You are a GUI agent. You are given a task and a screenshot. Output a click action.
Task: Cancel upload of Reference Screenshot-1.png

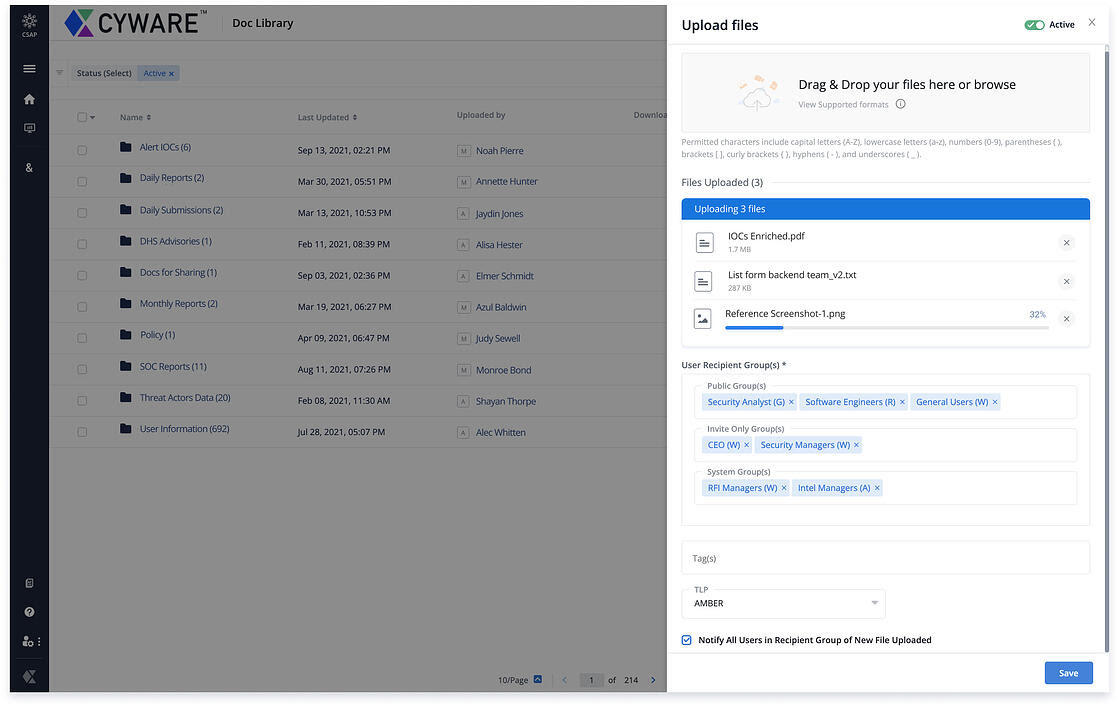tap(1066, 319)
